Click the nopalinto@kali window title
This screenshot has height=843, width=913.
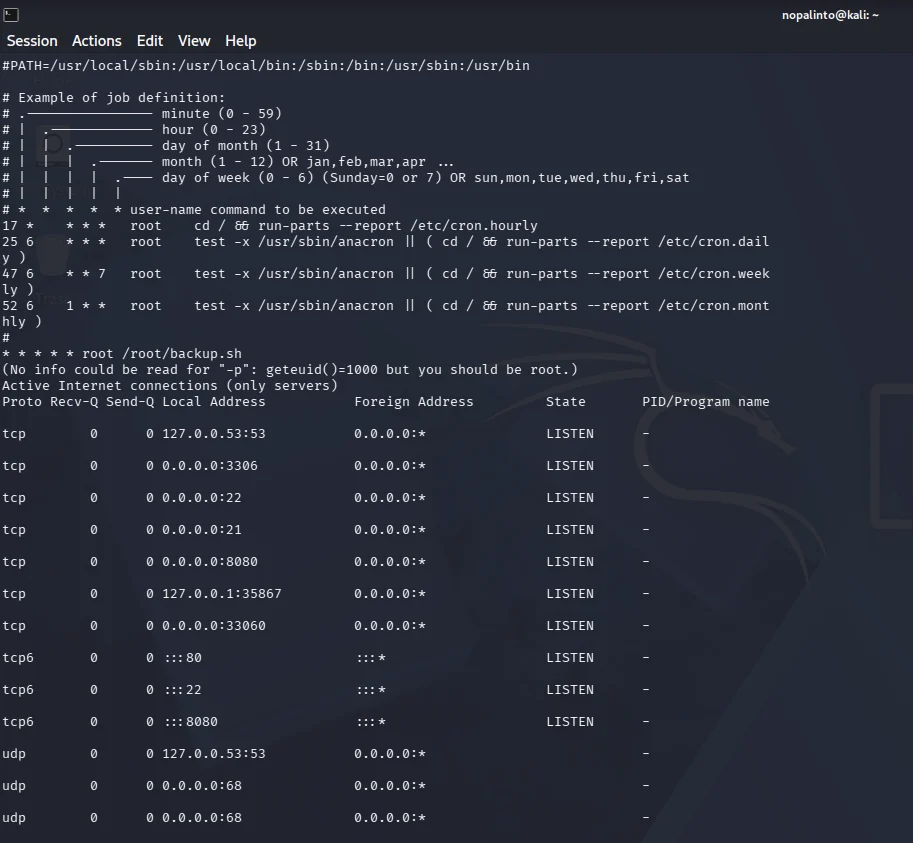pos(830,15)
